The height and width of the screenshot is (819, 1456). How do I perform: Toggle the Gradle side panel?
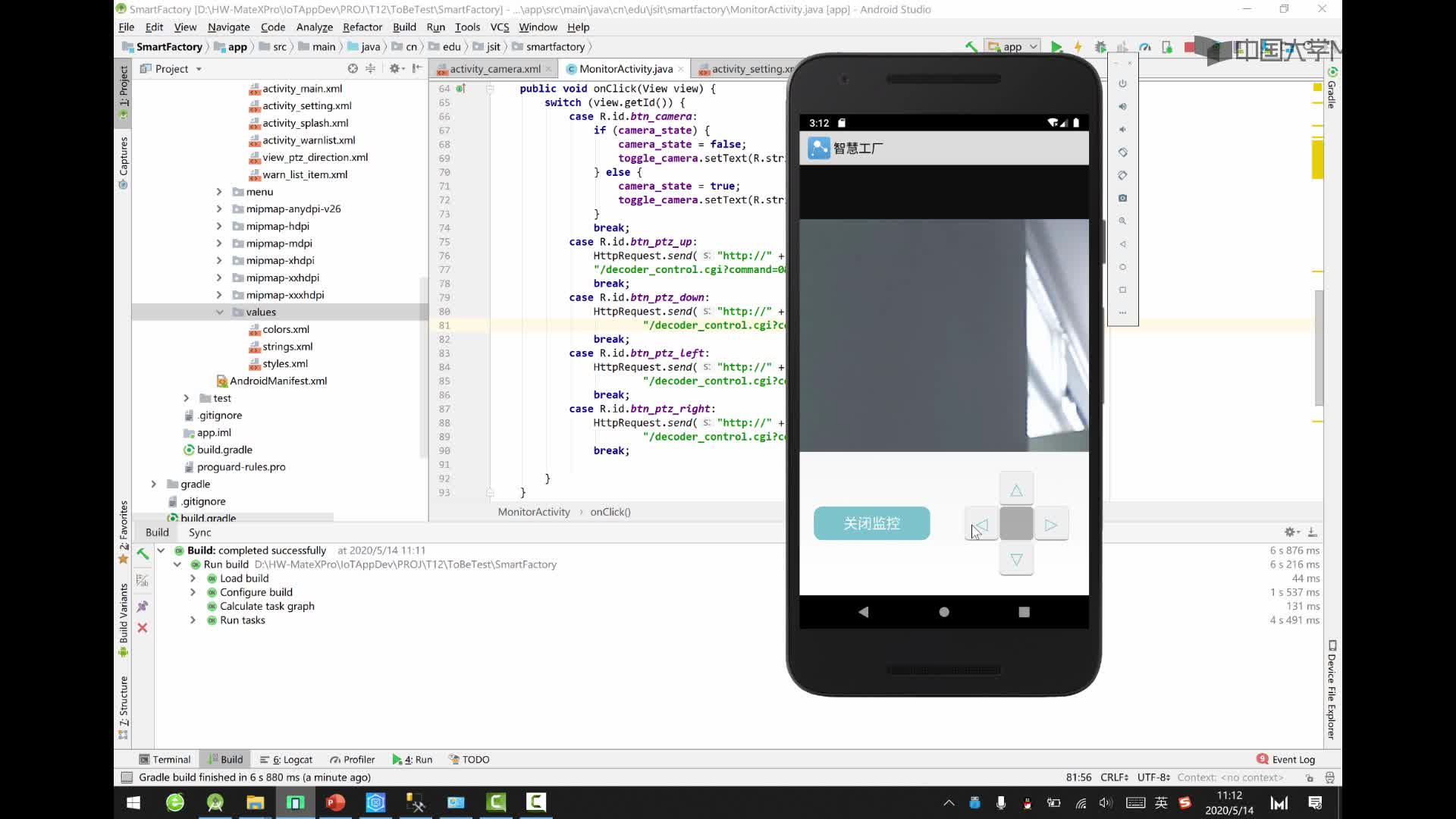pos(1332,87)
